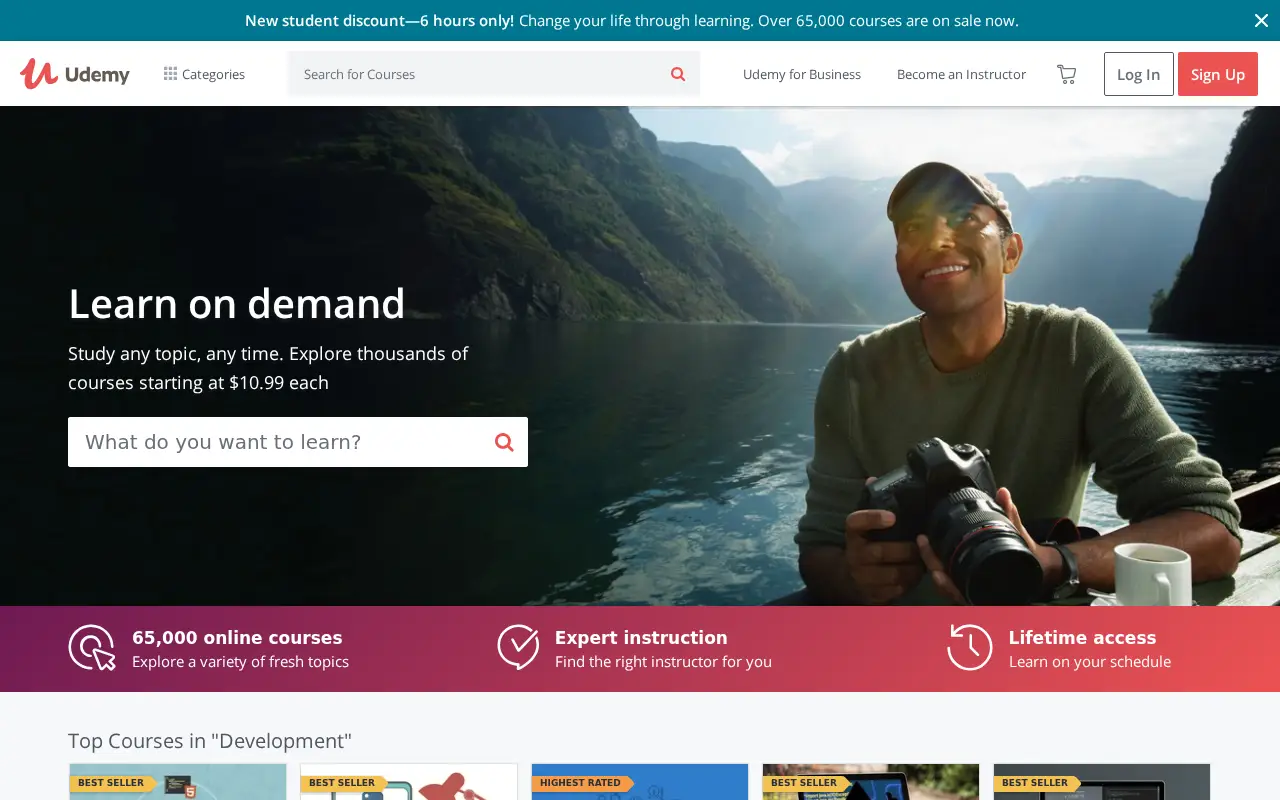This screenshot has width=1280, height=800.
Task: Click the Log In button
Action: 1139,74
